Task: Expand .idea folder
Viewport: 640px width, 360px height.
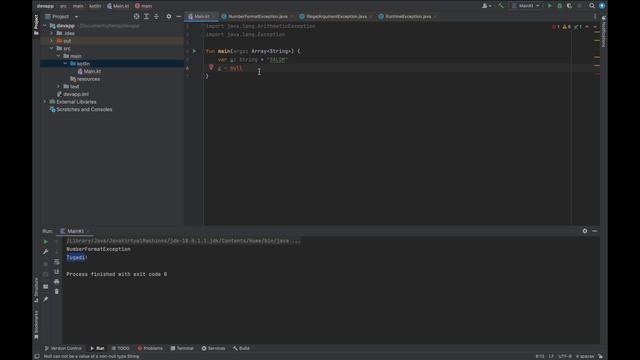Action: pos(52,33)
